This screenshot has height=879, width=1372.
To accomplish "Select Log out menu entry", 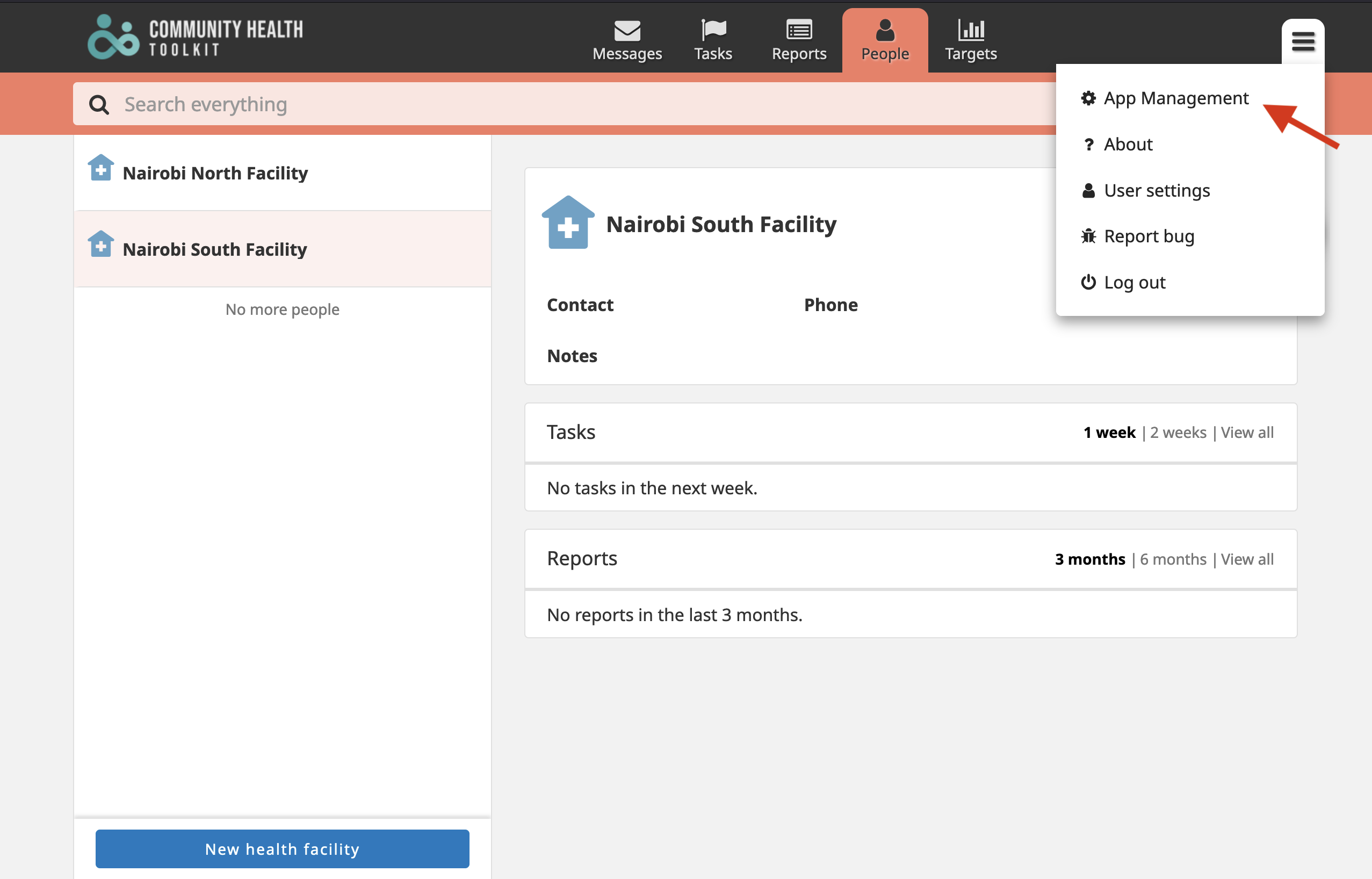I will tap(1134, 282).
